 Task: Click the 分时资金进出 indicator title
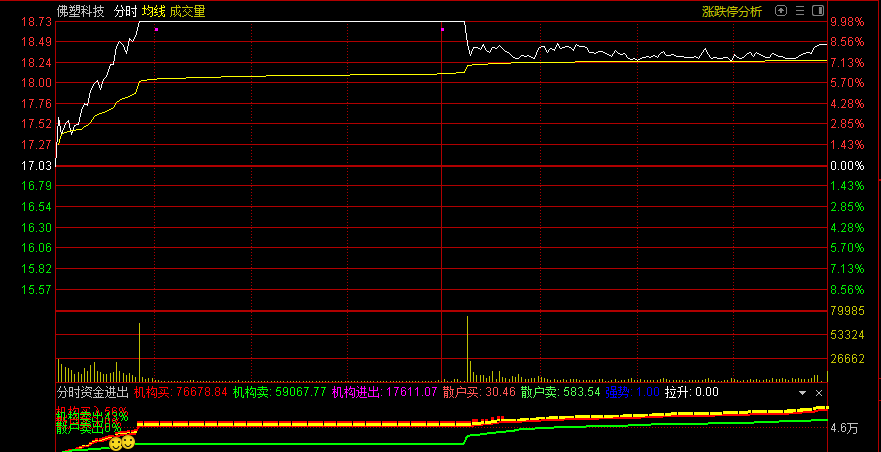tap(92, 394)
